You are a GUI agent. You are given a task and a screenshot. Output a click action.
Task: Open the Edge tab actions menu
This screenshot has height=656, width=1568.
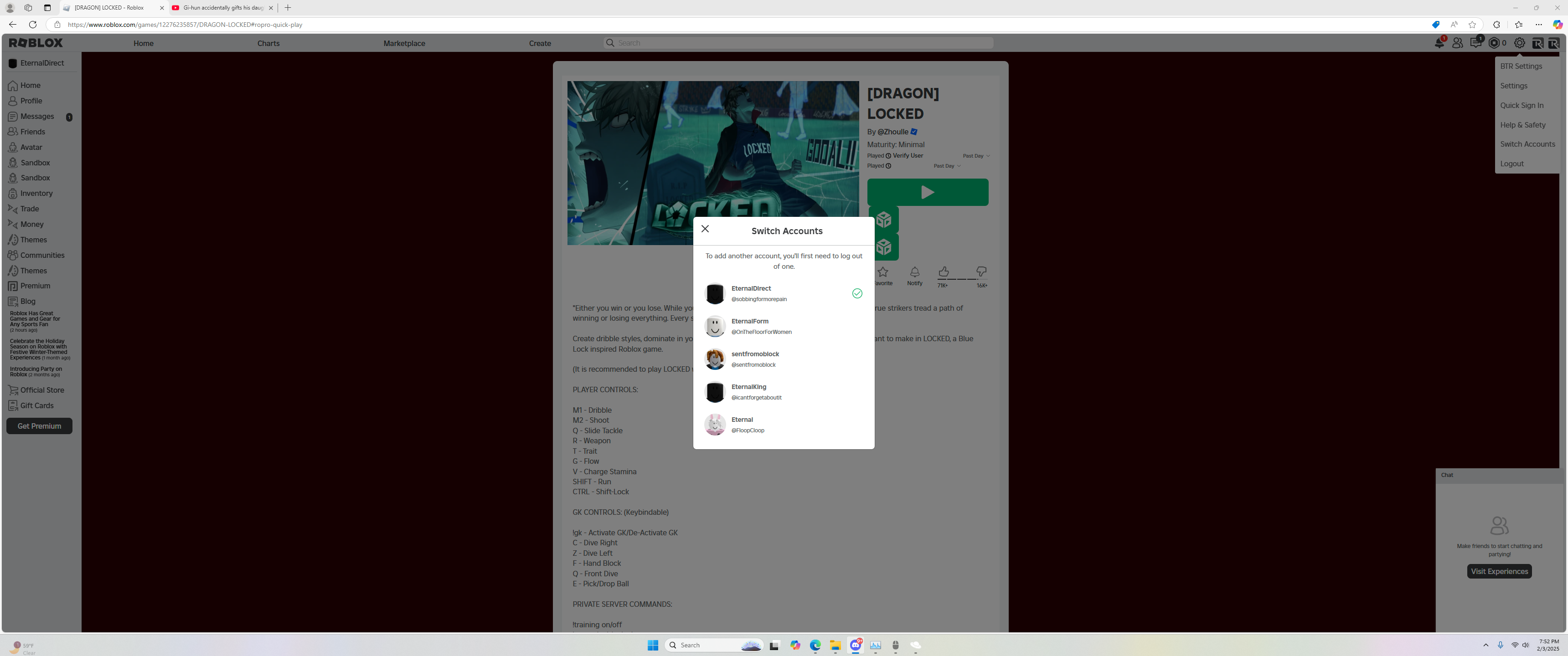click(x=47, y=8)
